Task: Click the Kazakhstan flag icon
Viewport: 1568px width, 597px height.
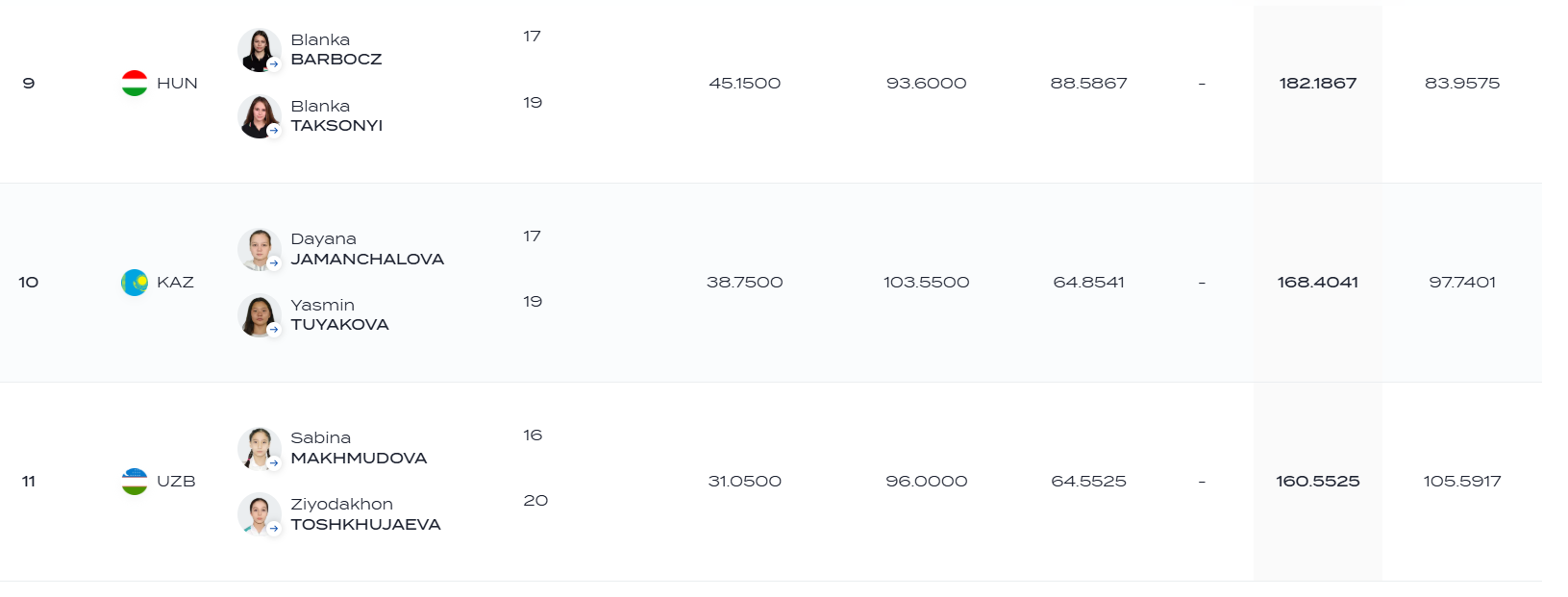Action: click(135, 283)
